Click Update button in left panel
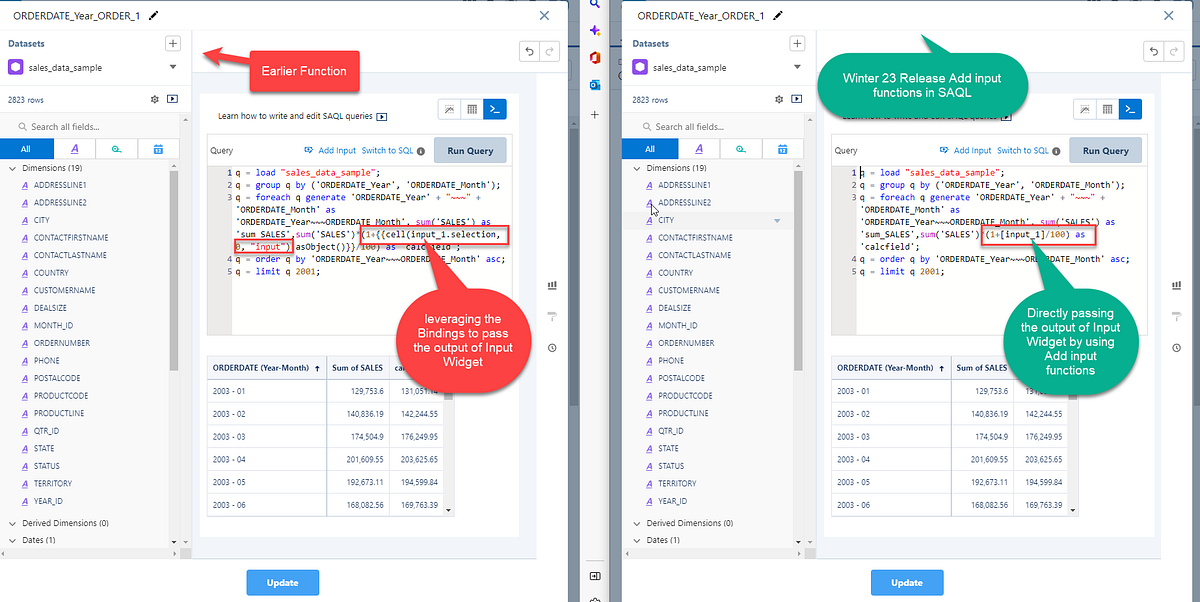1200x602 pixels. [283, 582]
